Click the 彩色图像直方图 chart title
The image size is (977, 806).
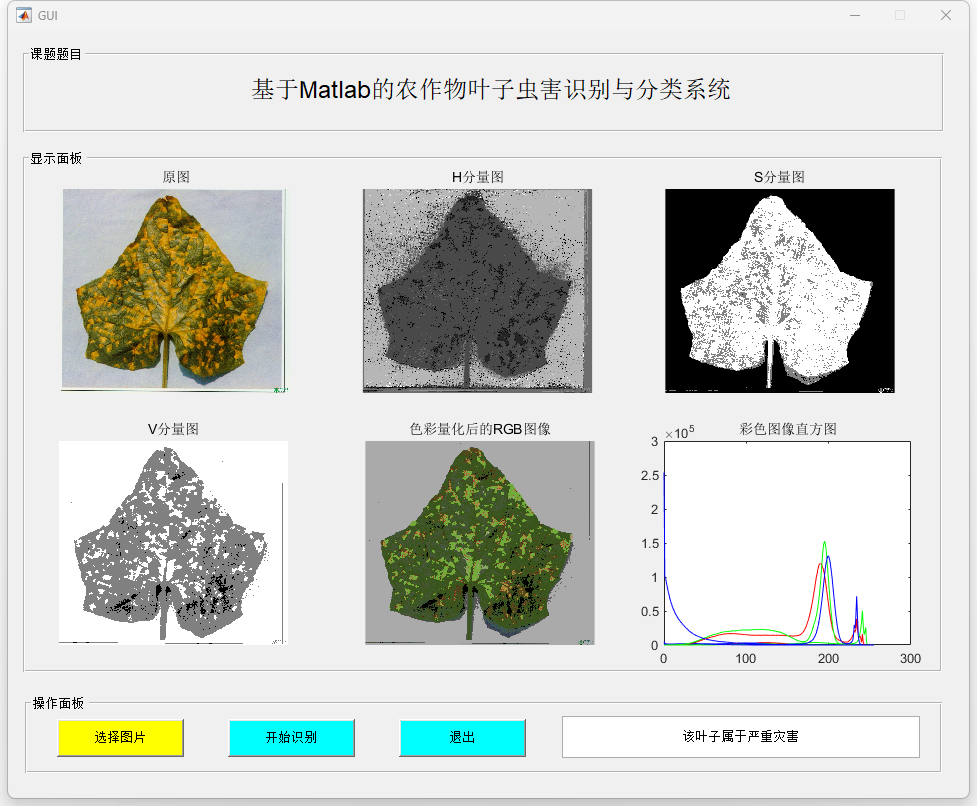788,429
